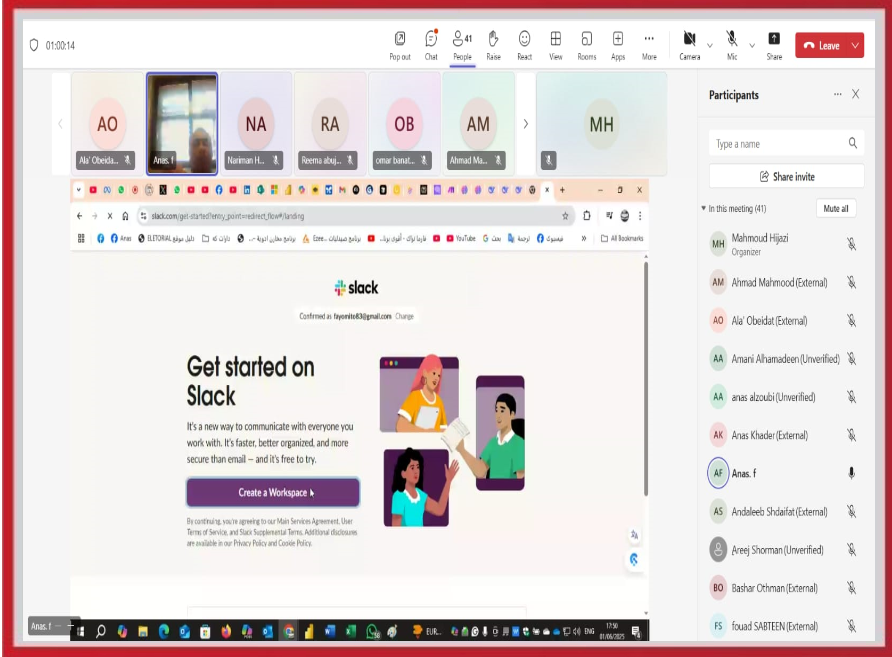Click the shield icon beside the timer
The width and height of the screenshot is (892, 657).
pyautogui.click(x=34, y=45)
